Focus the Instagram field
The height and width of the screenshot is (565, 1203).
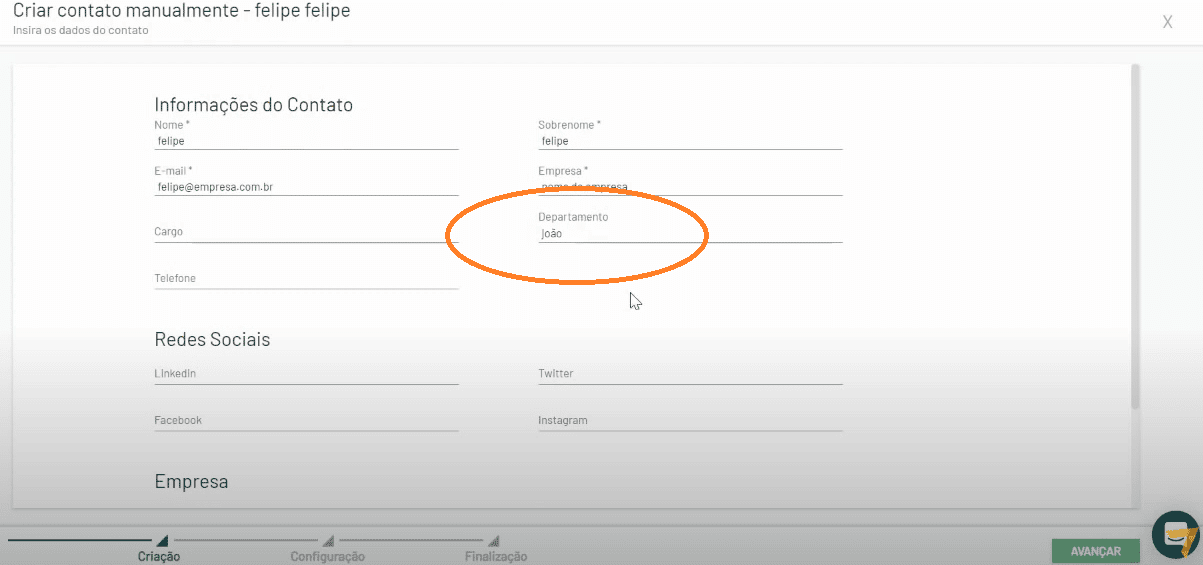pyautogui.click(x=690, y=421)
